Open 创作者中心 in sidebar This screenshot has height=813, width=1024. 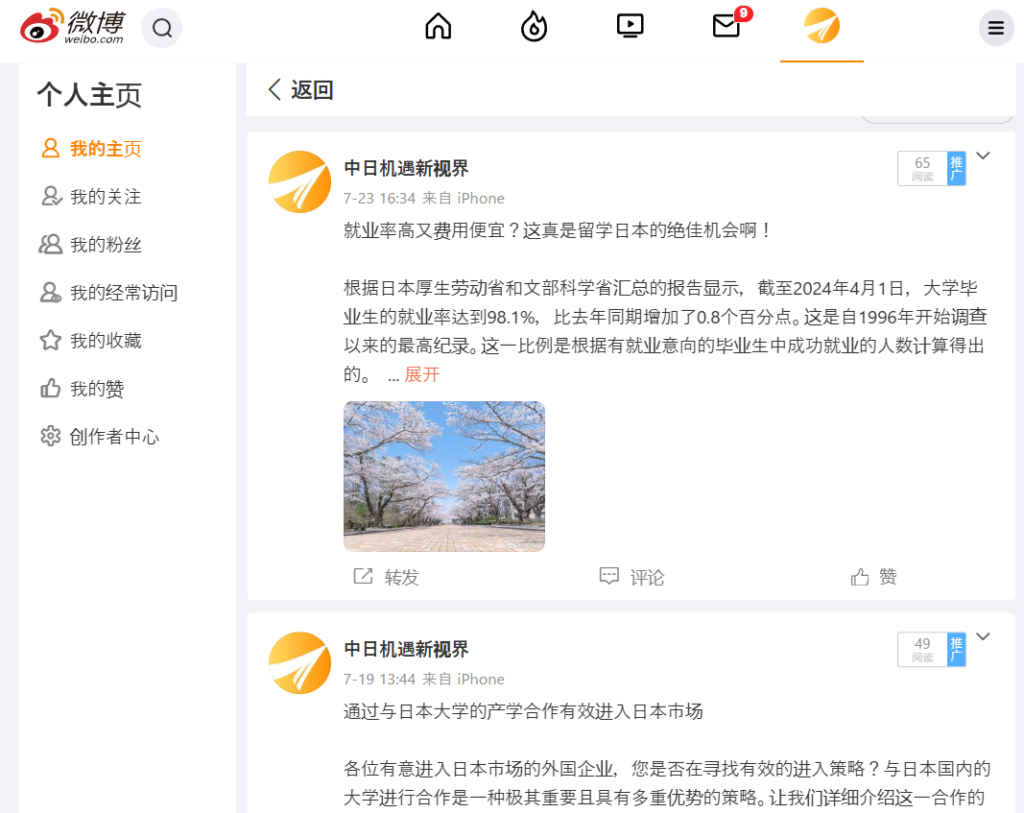coord(99,436)
